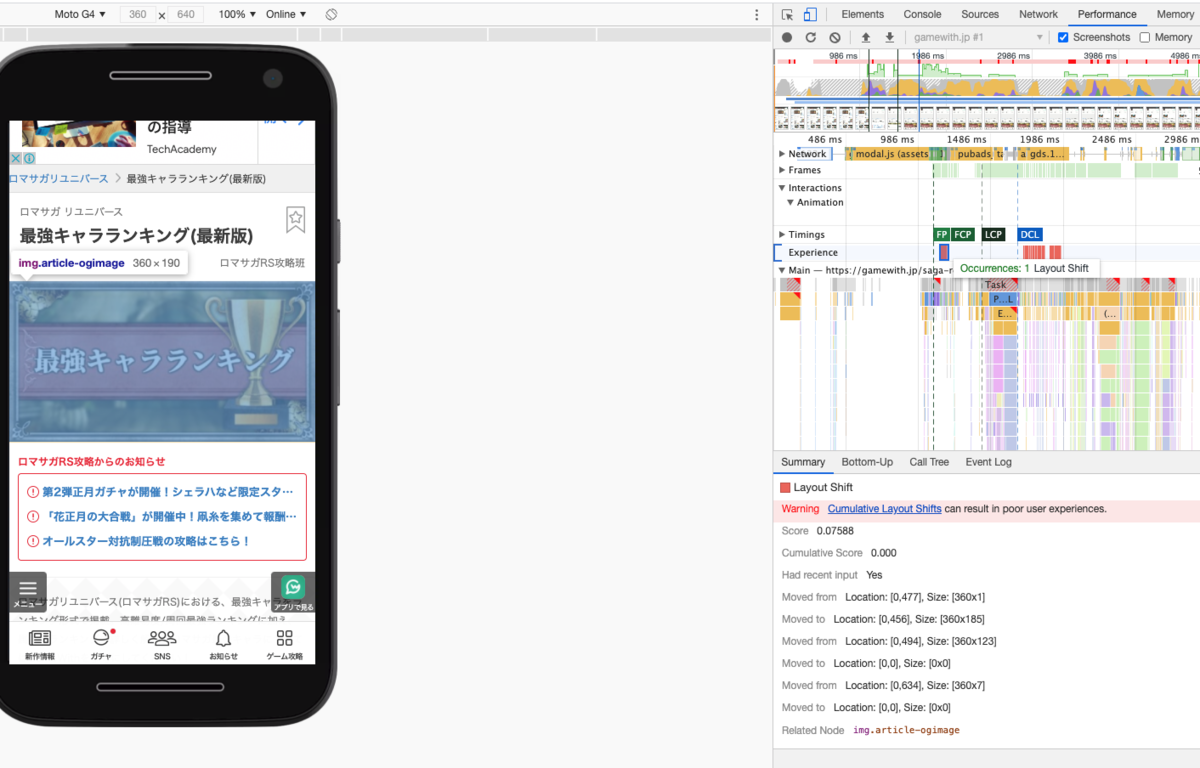Click the modal.js network request bar
This screenshot has height=768, width=1200.
point(889,154)
